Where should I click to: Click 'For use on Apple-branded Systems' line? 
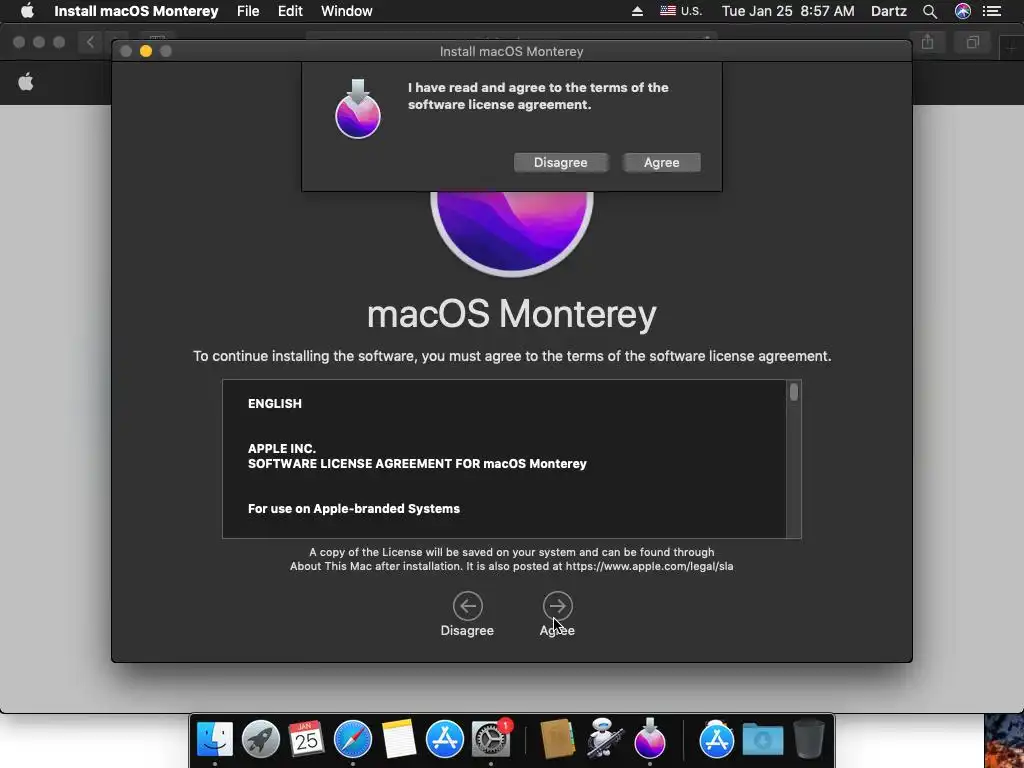(x=354, y=509)
